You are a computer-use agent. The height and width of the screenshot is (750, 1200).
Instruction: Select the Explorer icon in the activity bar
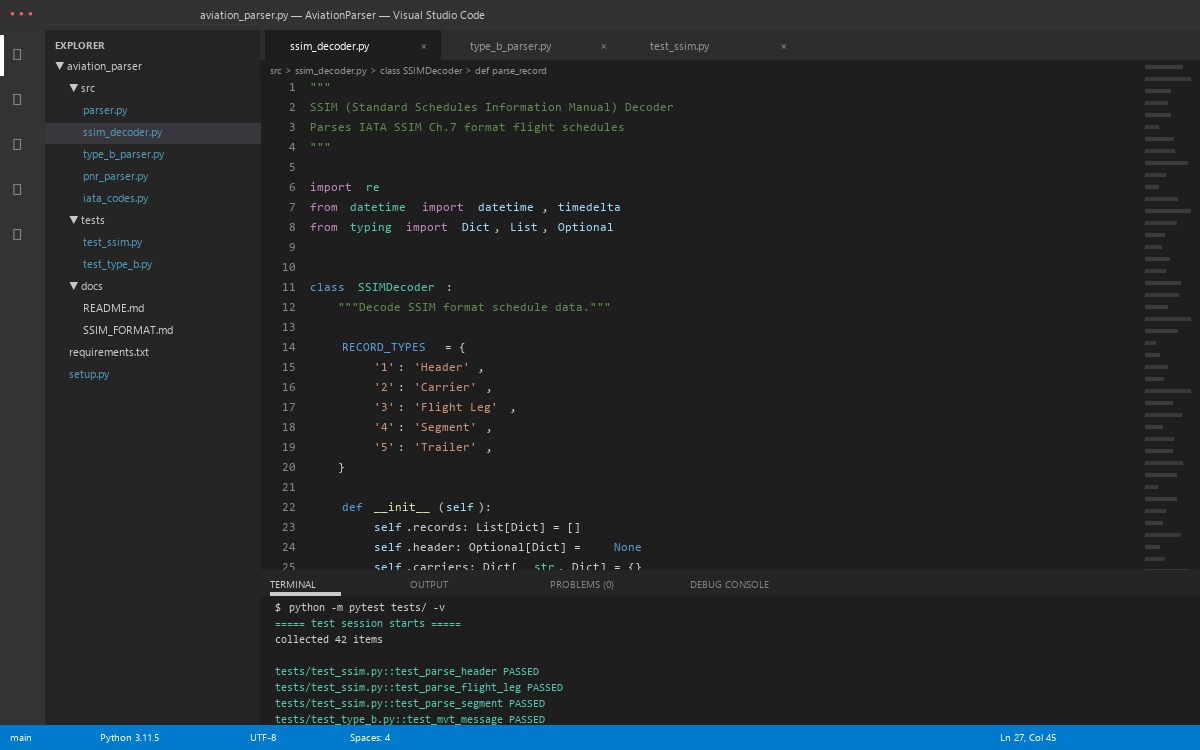tap(16, 55)
